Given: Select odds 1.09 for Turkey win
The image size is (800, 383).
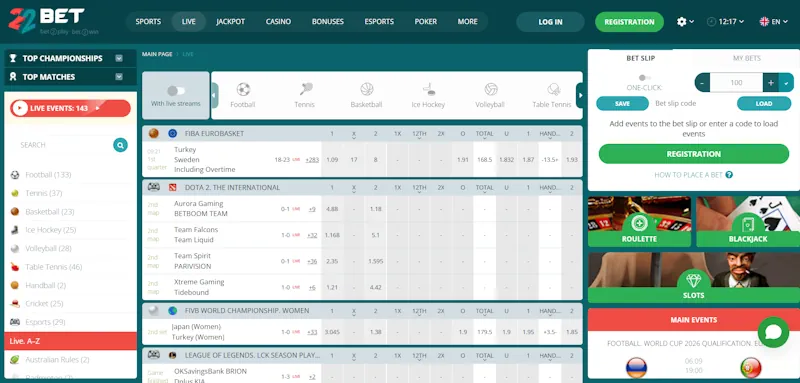Looking at the screenshot, I should [x=332, y=160].
